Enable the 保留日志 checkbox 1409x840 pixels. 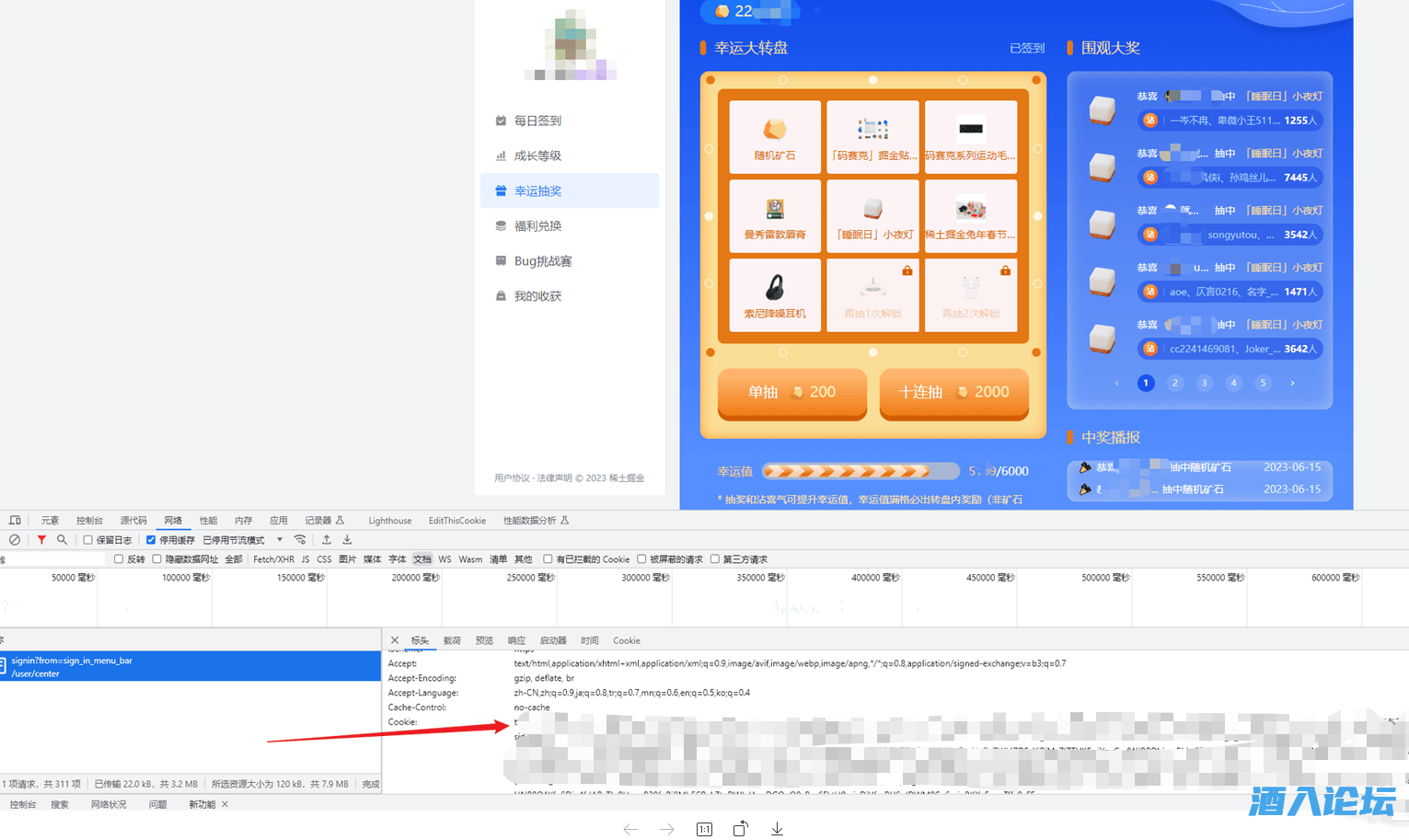88,540
